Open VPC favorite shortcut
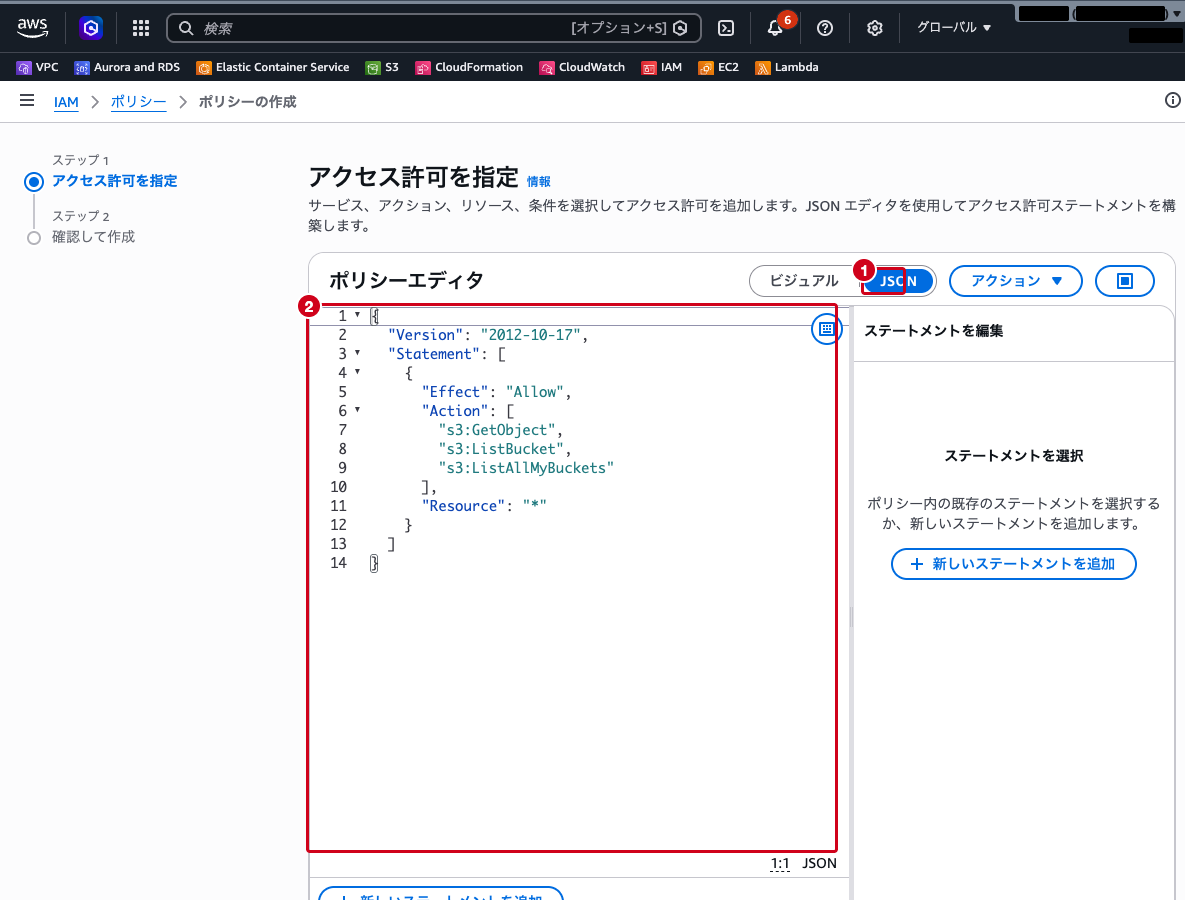This screenshot has width=1185, height=900. [x=37, y=67]
